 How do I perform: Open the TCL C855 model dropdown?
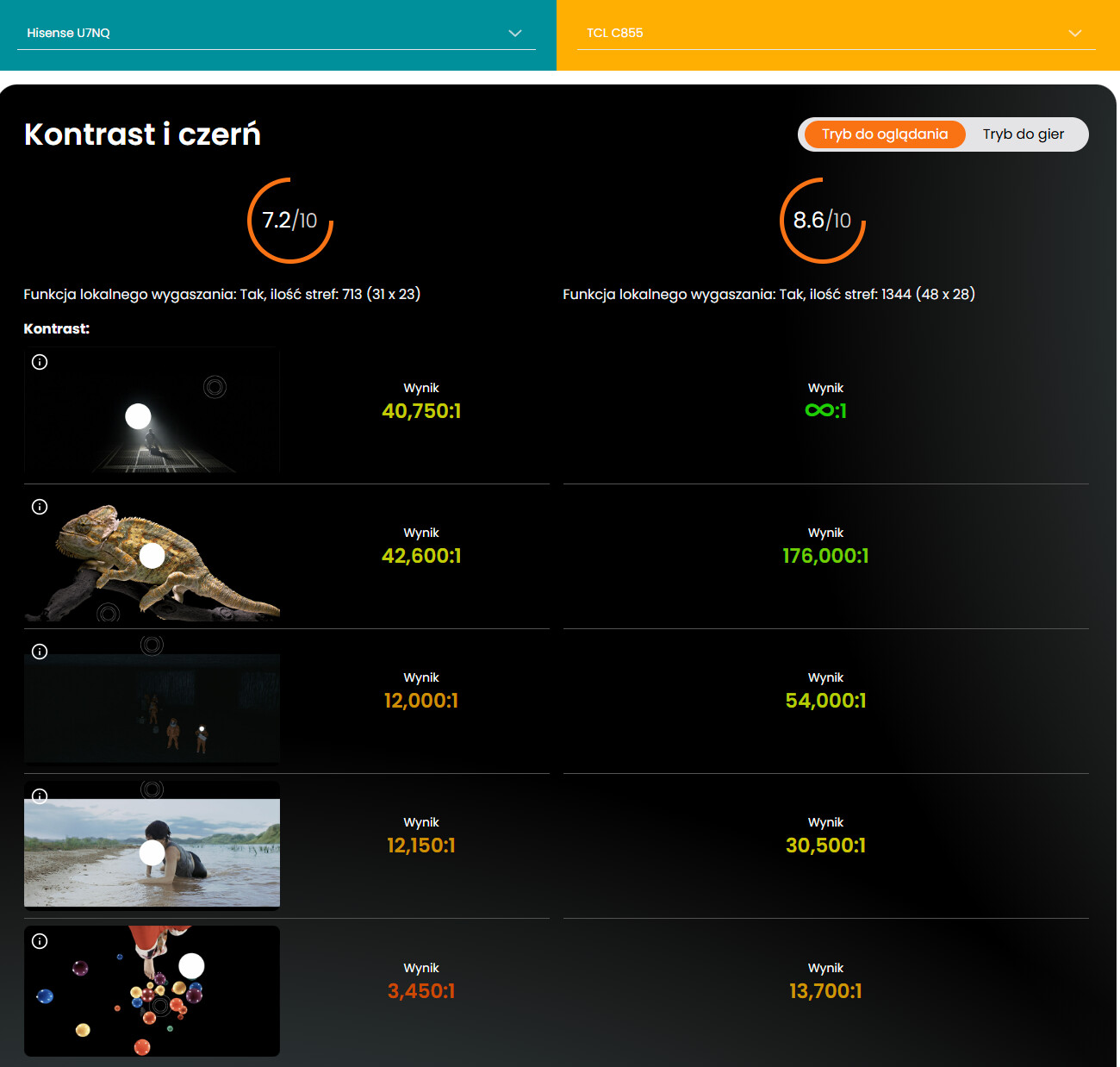pos(836,33)
